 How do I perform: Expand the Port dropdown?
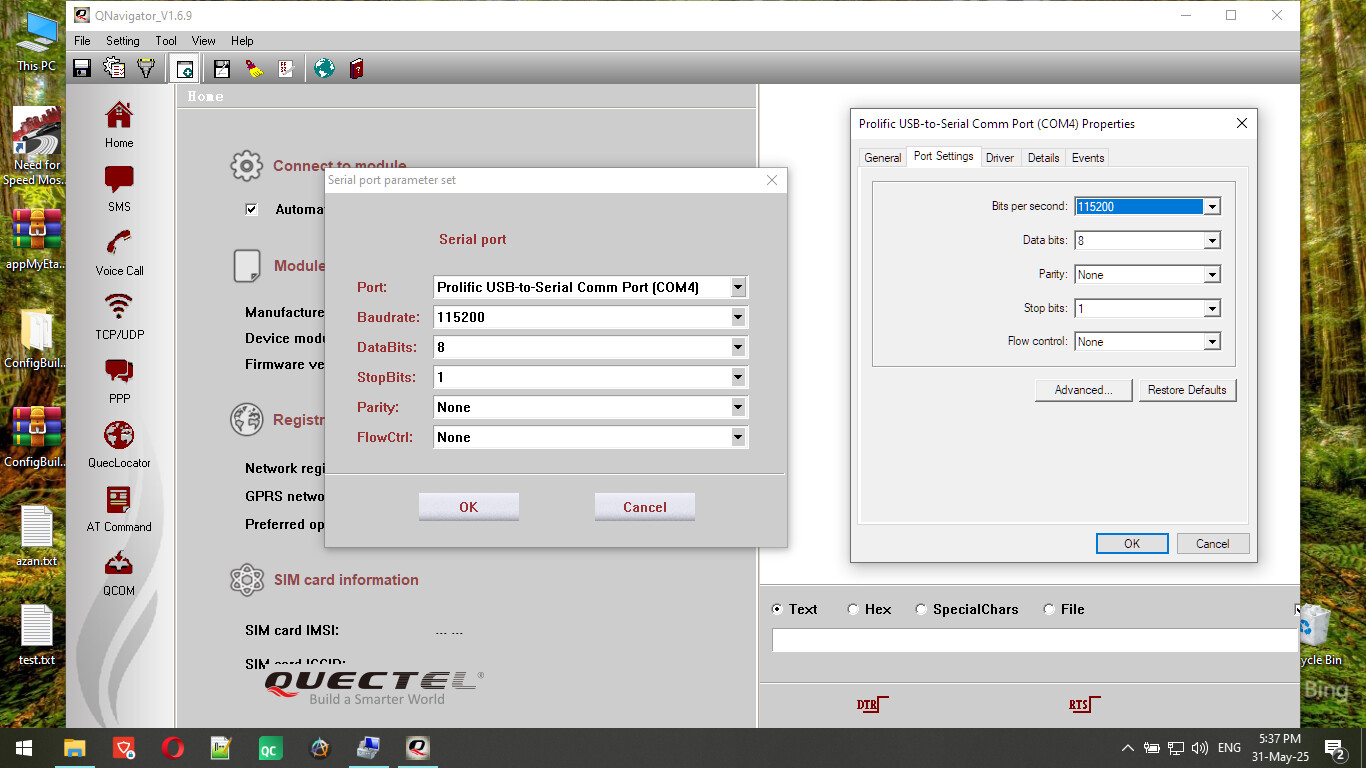(x=738, y=287)
